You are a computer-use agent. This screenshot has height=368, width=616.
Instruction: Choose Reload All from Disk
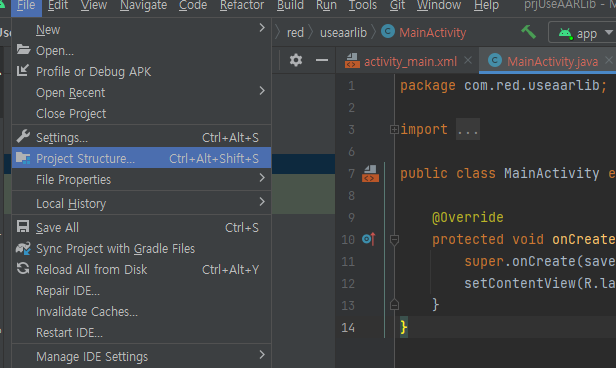coord(141,269)
